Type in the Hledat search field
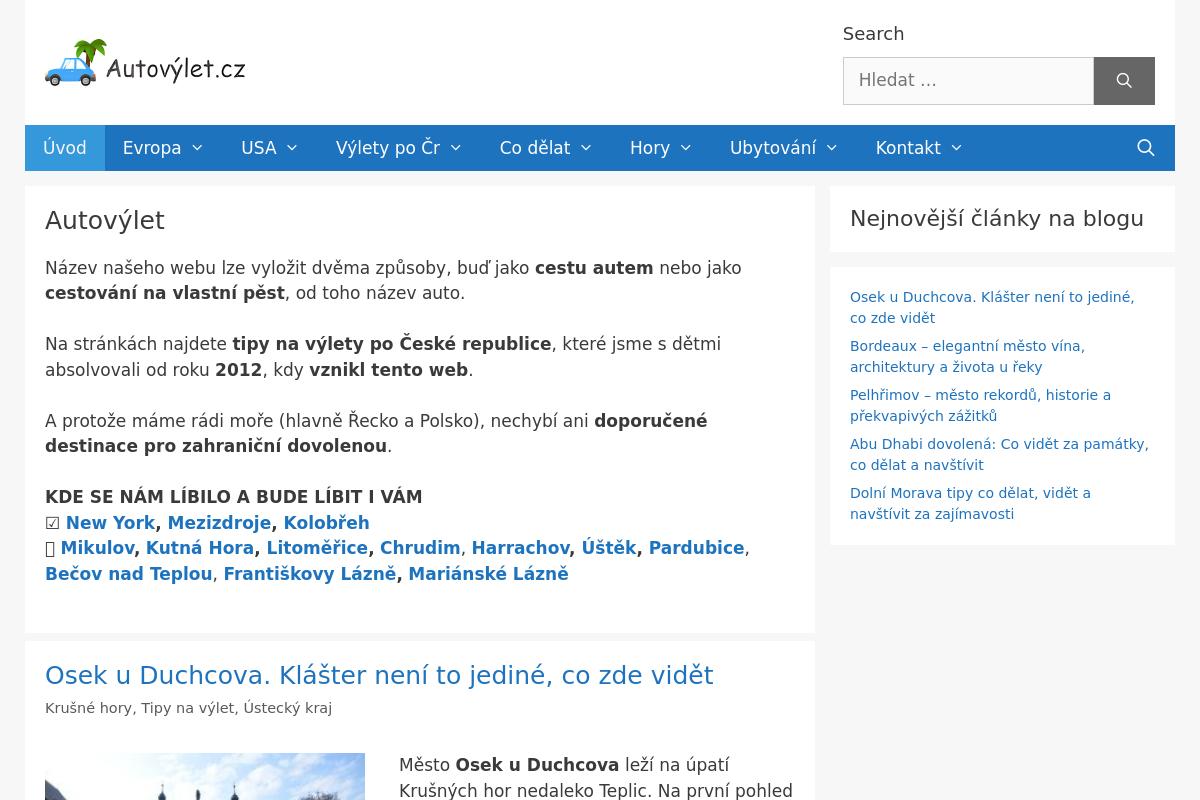 click(967, 81)
